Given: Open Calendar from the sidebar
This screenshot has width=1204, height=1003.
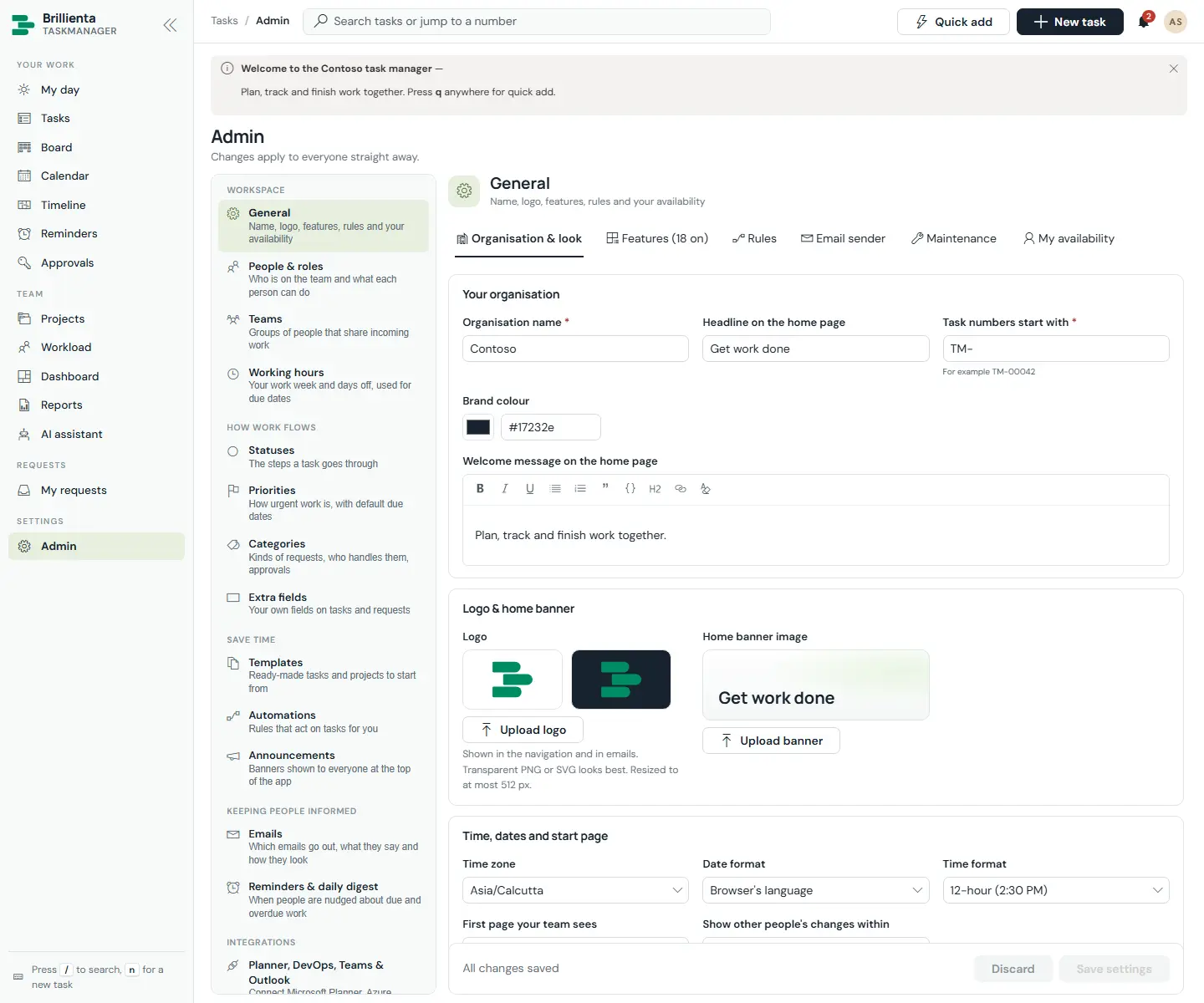Looking at the screenshot, I should click(x=96, y=176).
